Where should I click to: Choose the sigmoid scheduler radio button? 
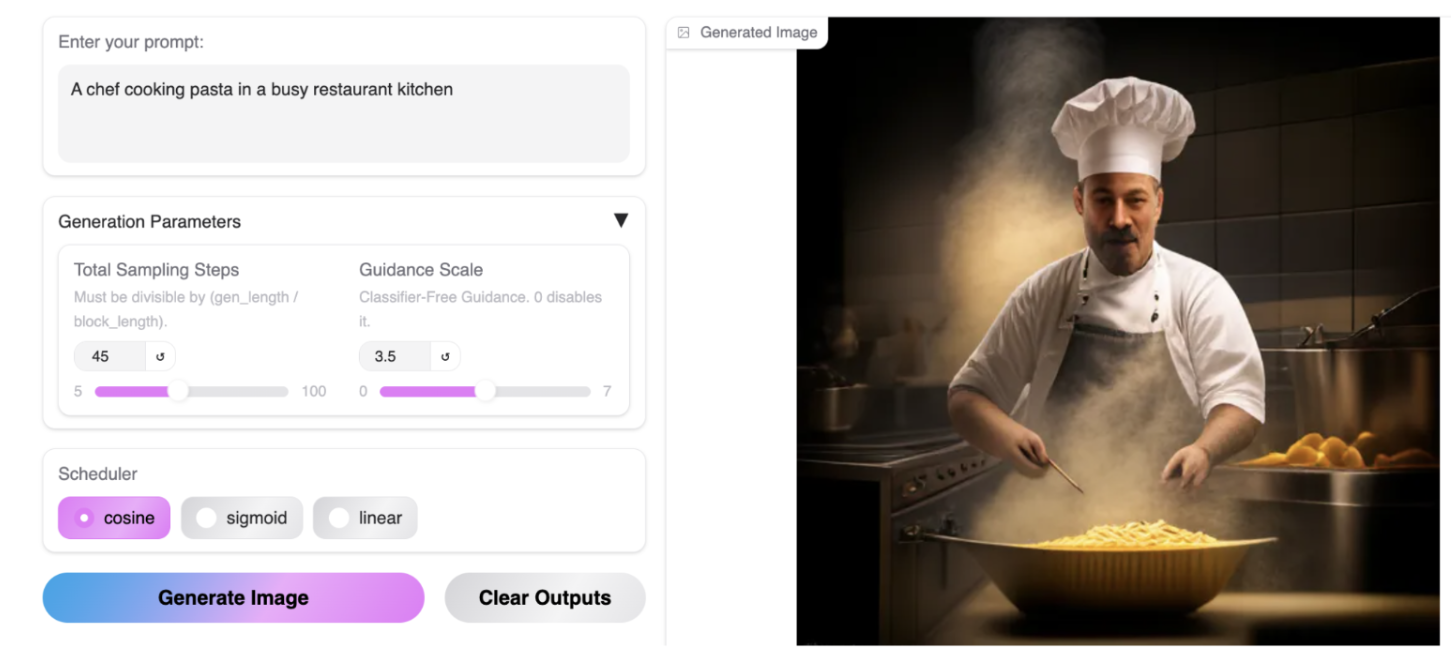click(242, 518)
